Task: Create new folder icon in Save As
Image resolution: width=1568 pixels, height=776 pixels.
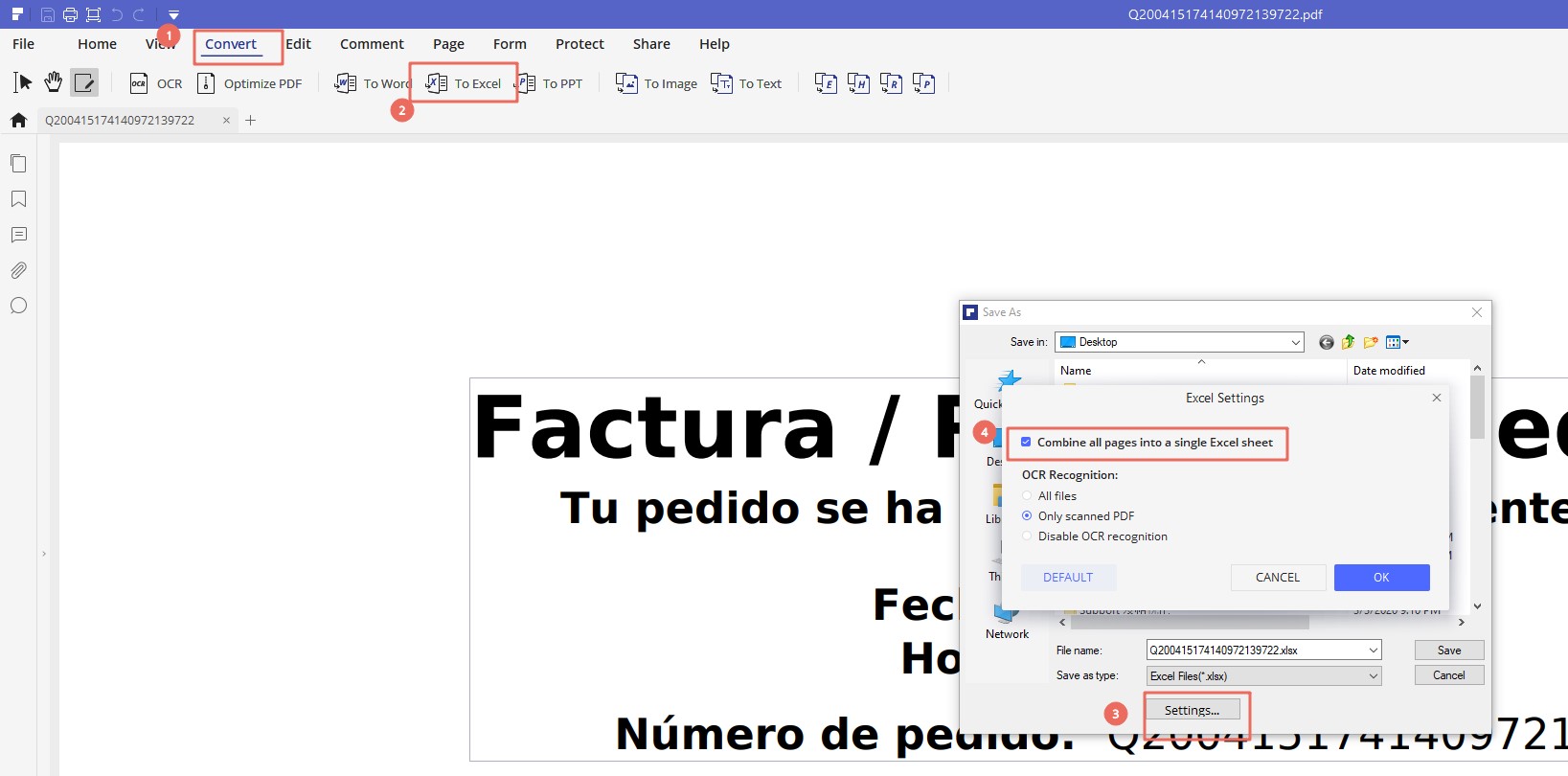Action: tap(1371, 342)
